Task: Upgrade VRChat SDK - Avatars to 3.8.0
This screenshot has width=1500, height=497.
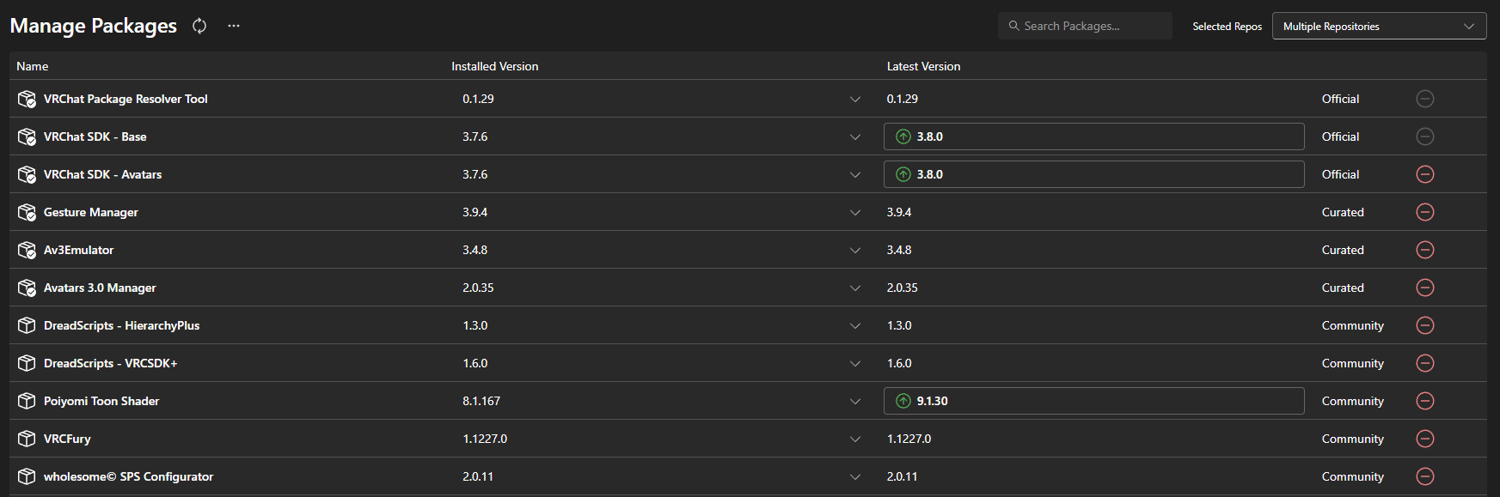Action: [1093, 174]
